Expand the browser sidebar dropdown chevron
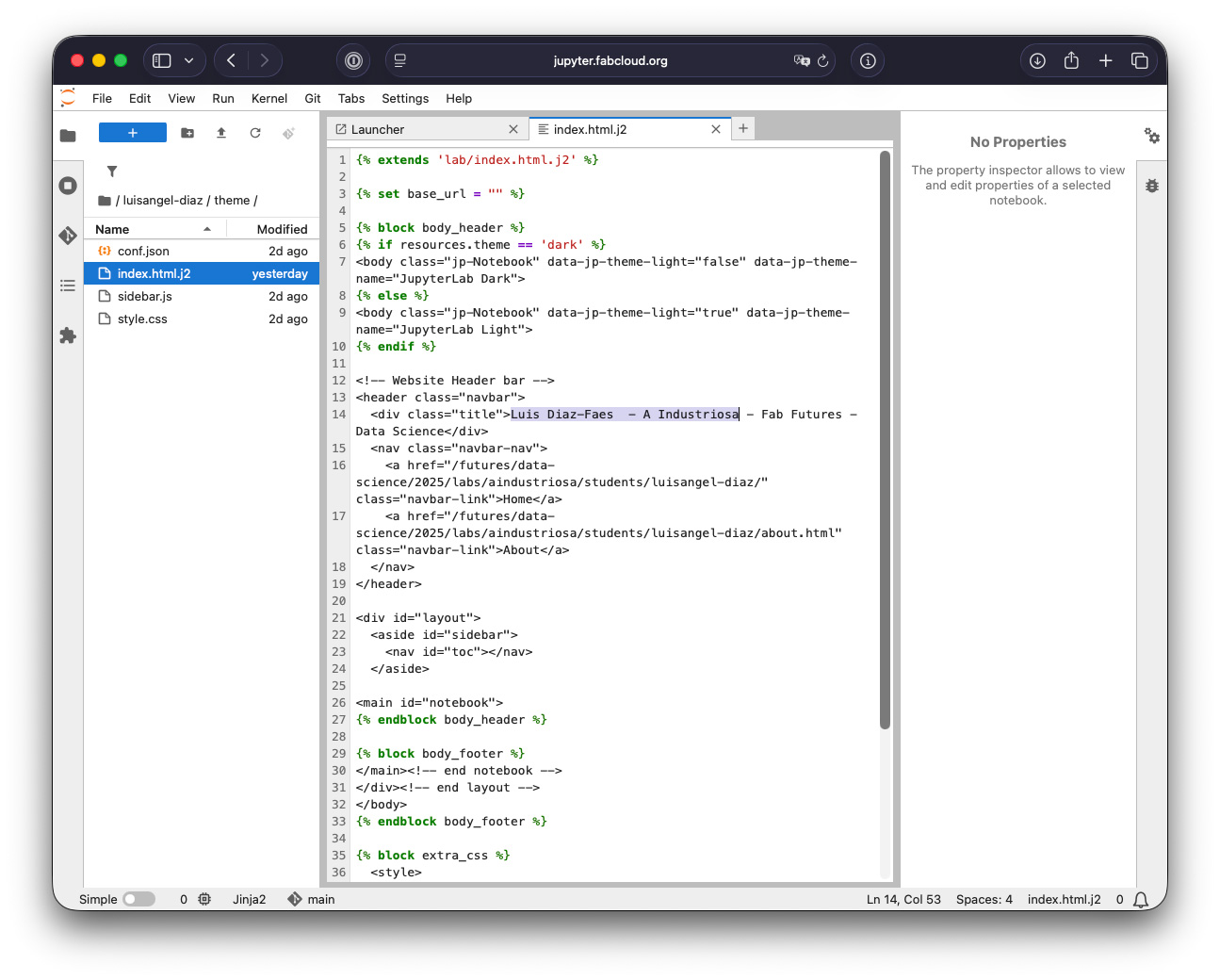The width and height of the screenshot is (1220, 980). 189,60
